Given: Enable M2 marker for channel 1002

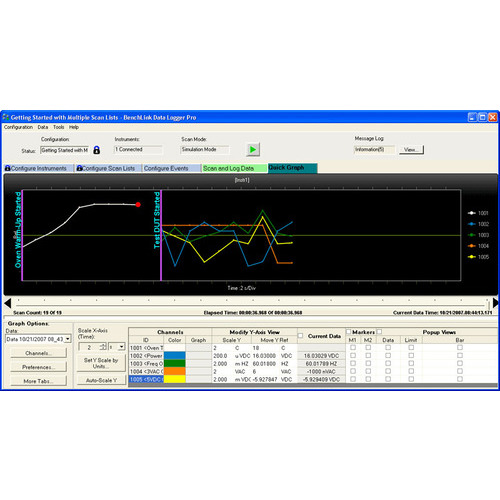Looking at the screenshot, I should (368, 355).
